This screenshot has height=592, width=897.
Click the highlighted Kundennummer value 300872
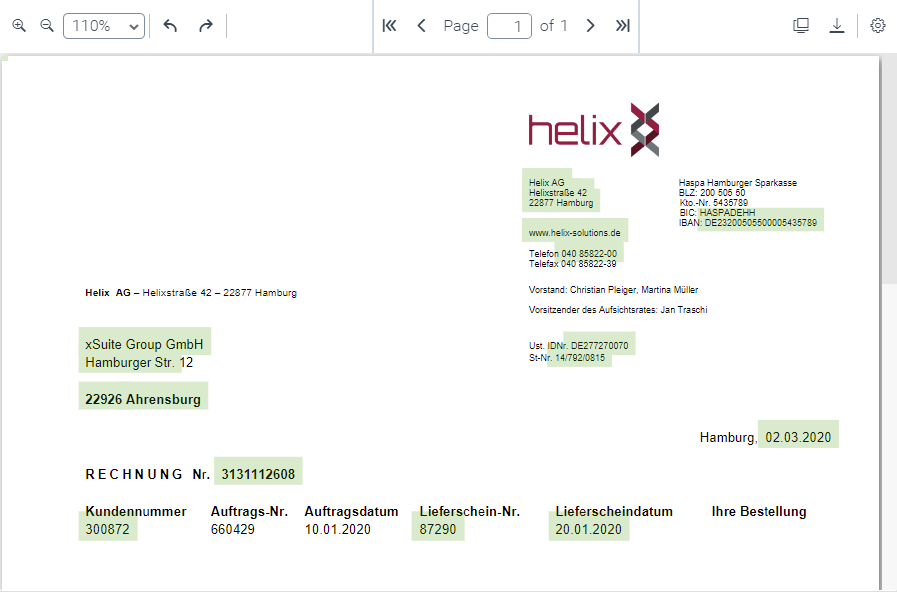(x=108, y=529)
